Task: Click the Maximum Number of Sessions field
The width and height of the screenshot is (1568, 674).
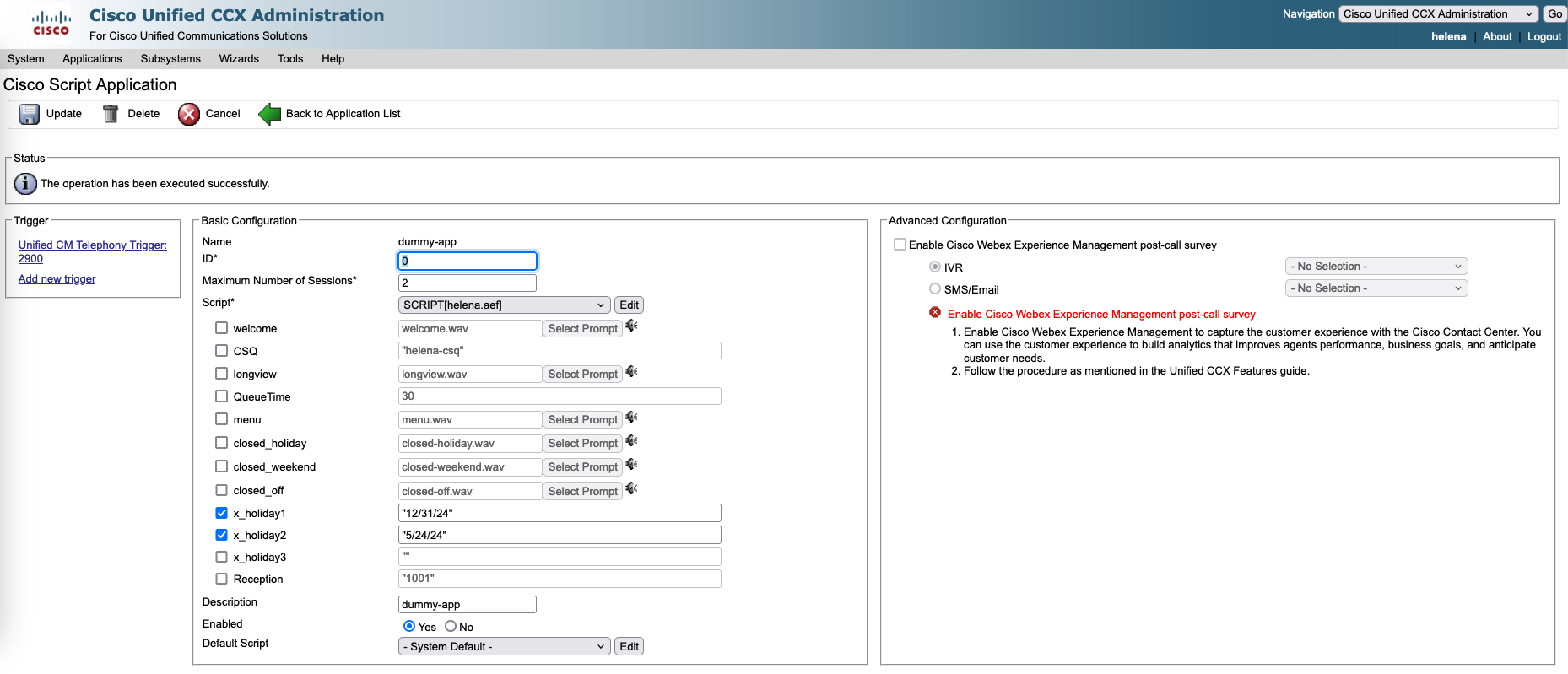Action: [x=467, y=283]
